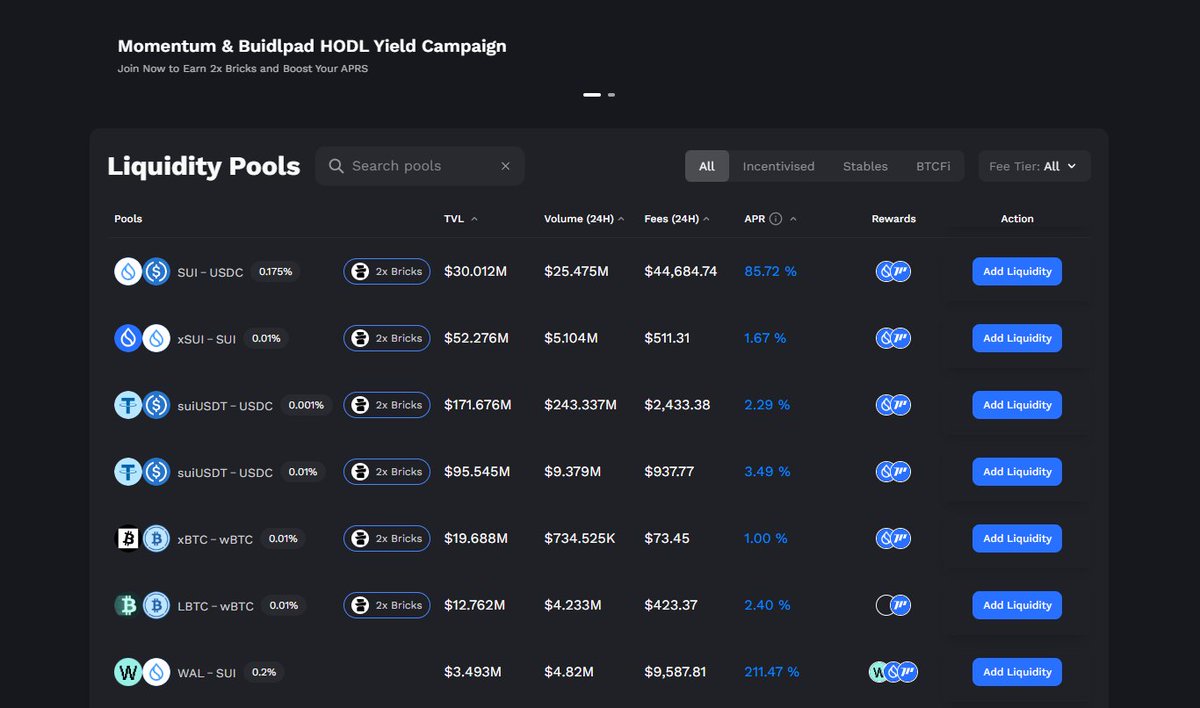
Task: Click token icons of suiUSDT – USDC 0.001%
Action: (142, 405)
